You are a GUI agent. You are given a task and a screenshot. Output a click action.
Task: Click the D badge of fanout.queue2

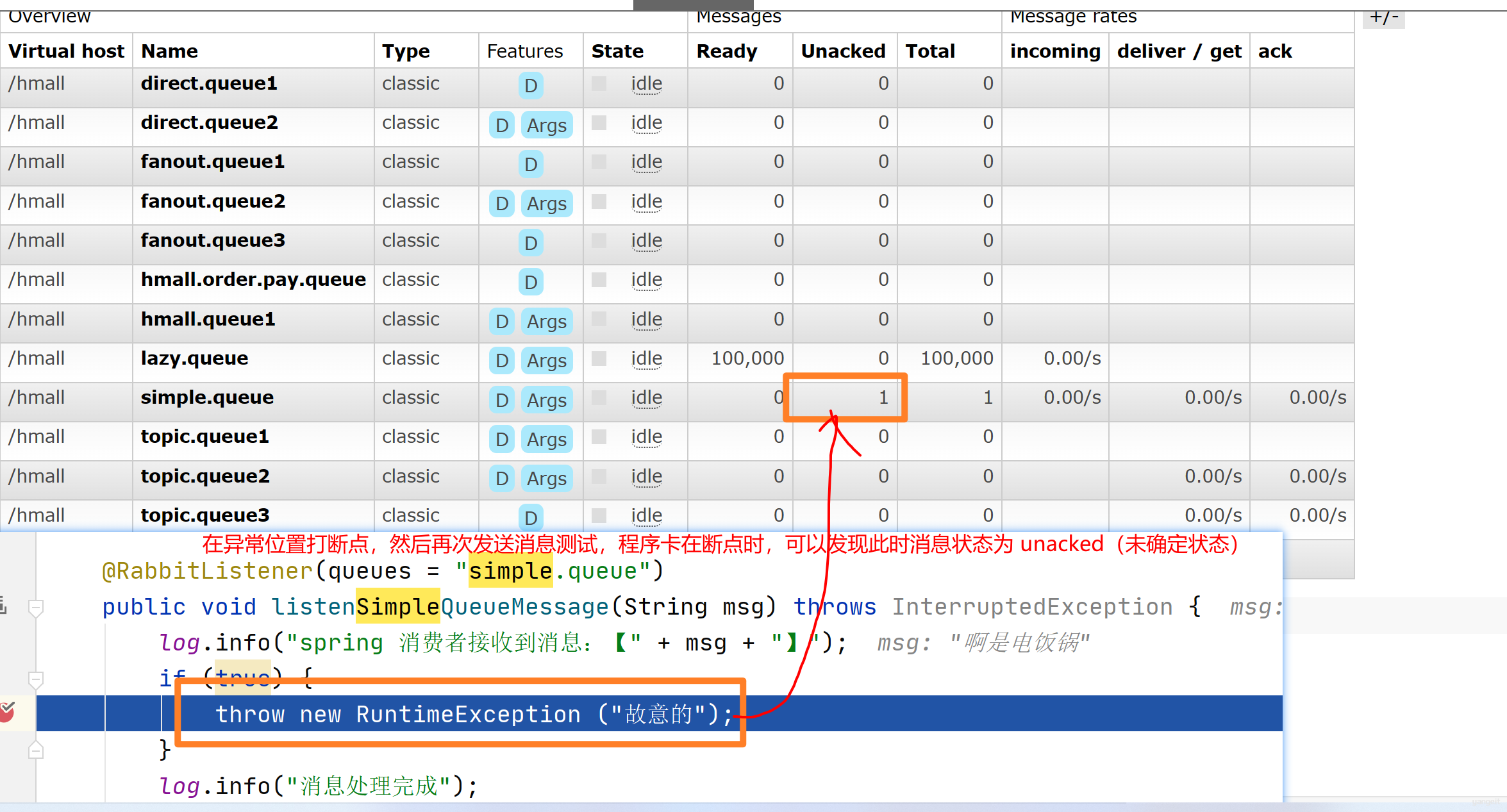pyautogui.click(x=502, y=203)
